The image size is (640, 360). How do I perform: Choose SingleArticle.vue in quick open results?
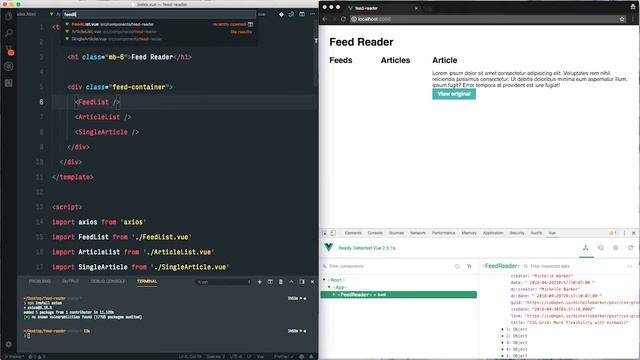(159, 39)
